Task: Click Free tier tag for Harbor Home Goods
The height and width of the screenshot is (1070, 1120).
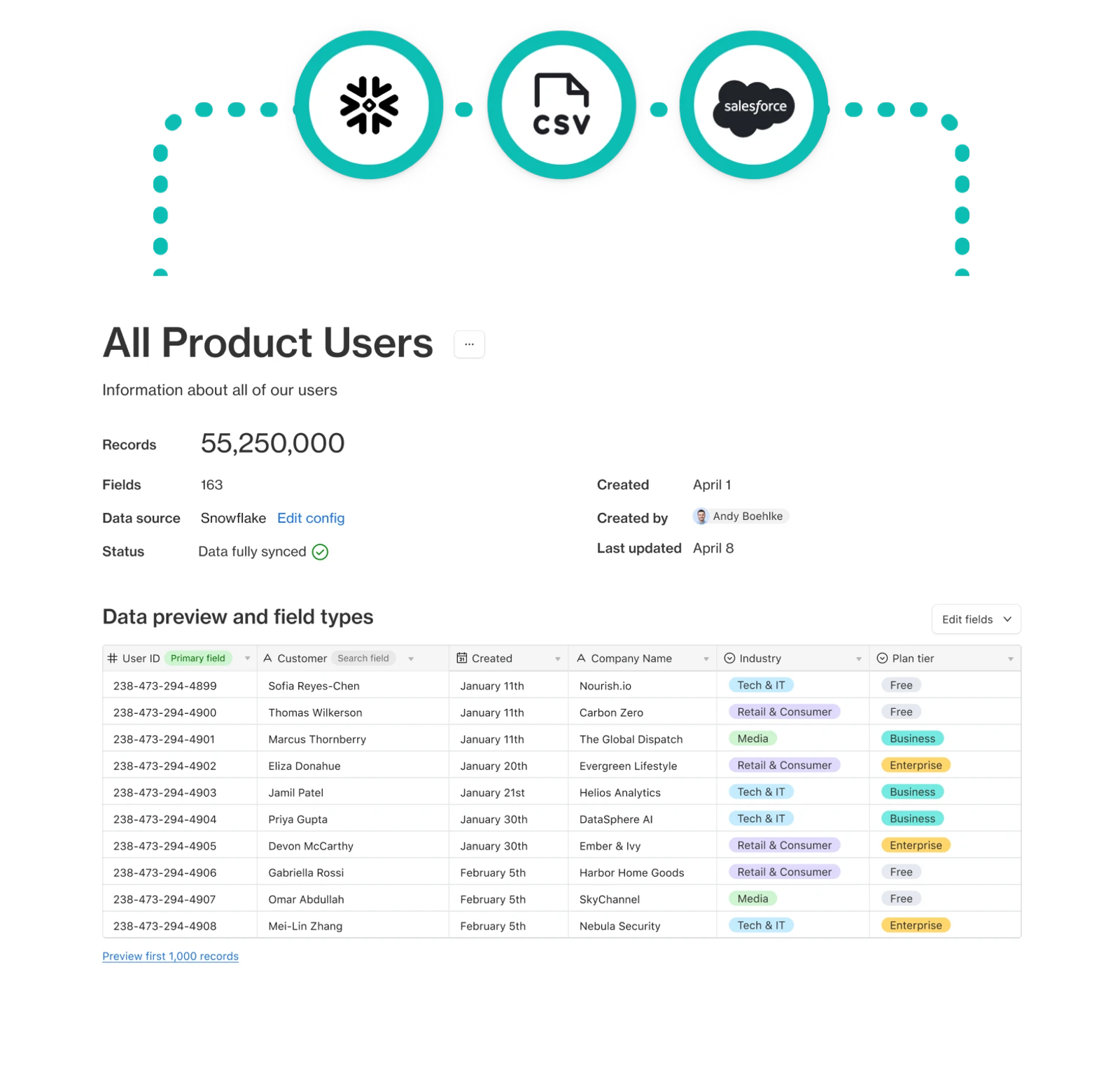Action: 901,873
